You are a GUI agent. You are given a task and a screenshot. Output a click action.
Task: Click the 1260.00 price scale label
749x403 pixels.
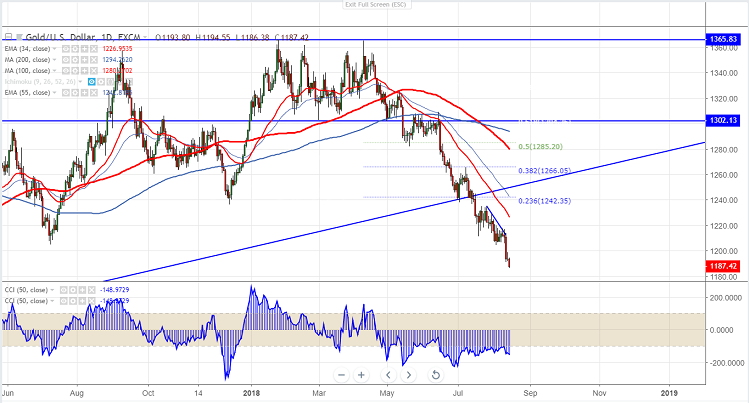point(724,175)
